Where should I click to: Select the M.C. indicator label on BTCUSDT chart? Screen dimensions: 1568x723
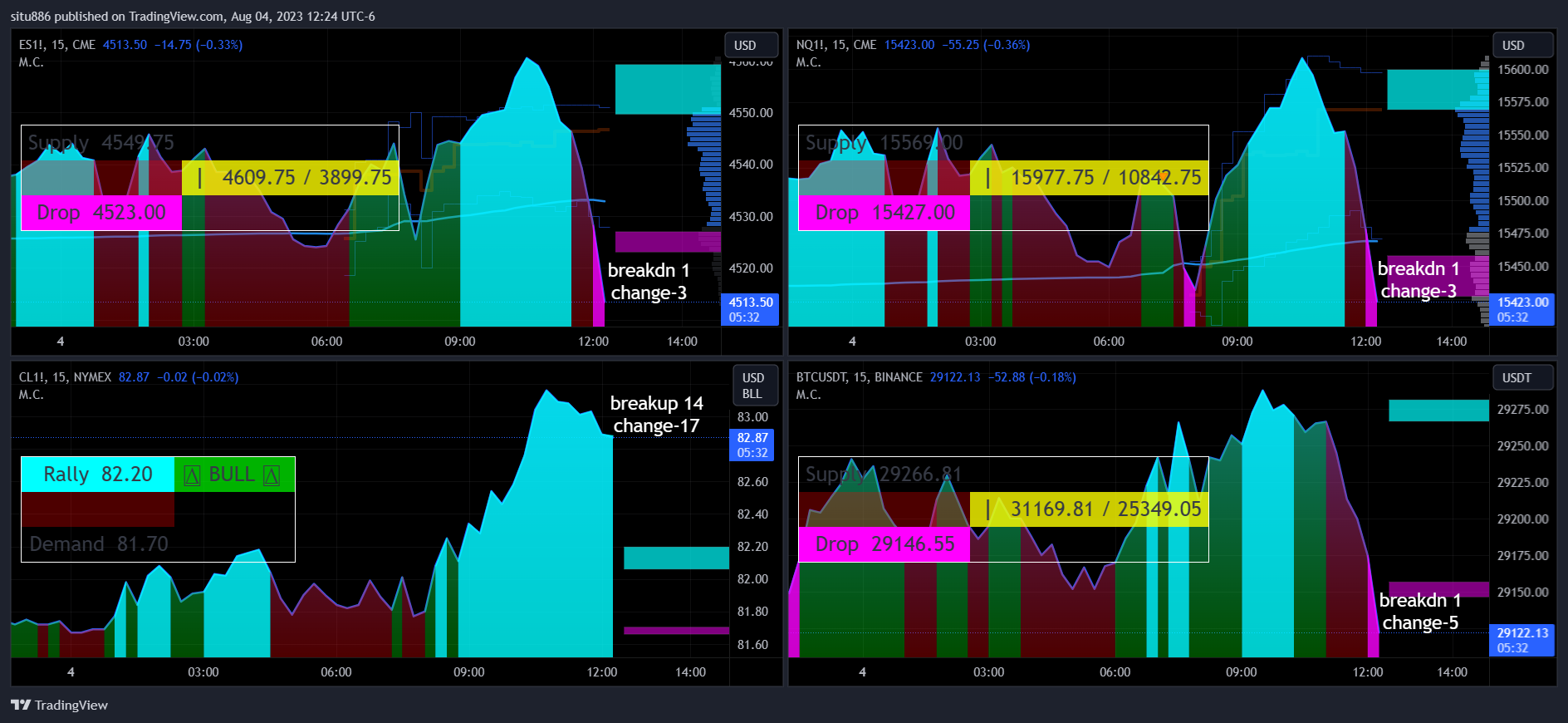coord(808,395)
